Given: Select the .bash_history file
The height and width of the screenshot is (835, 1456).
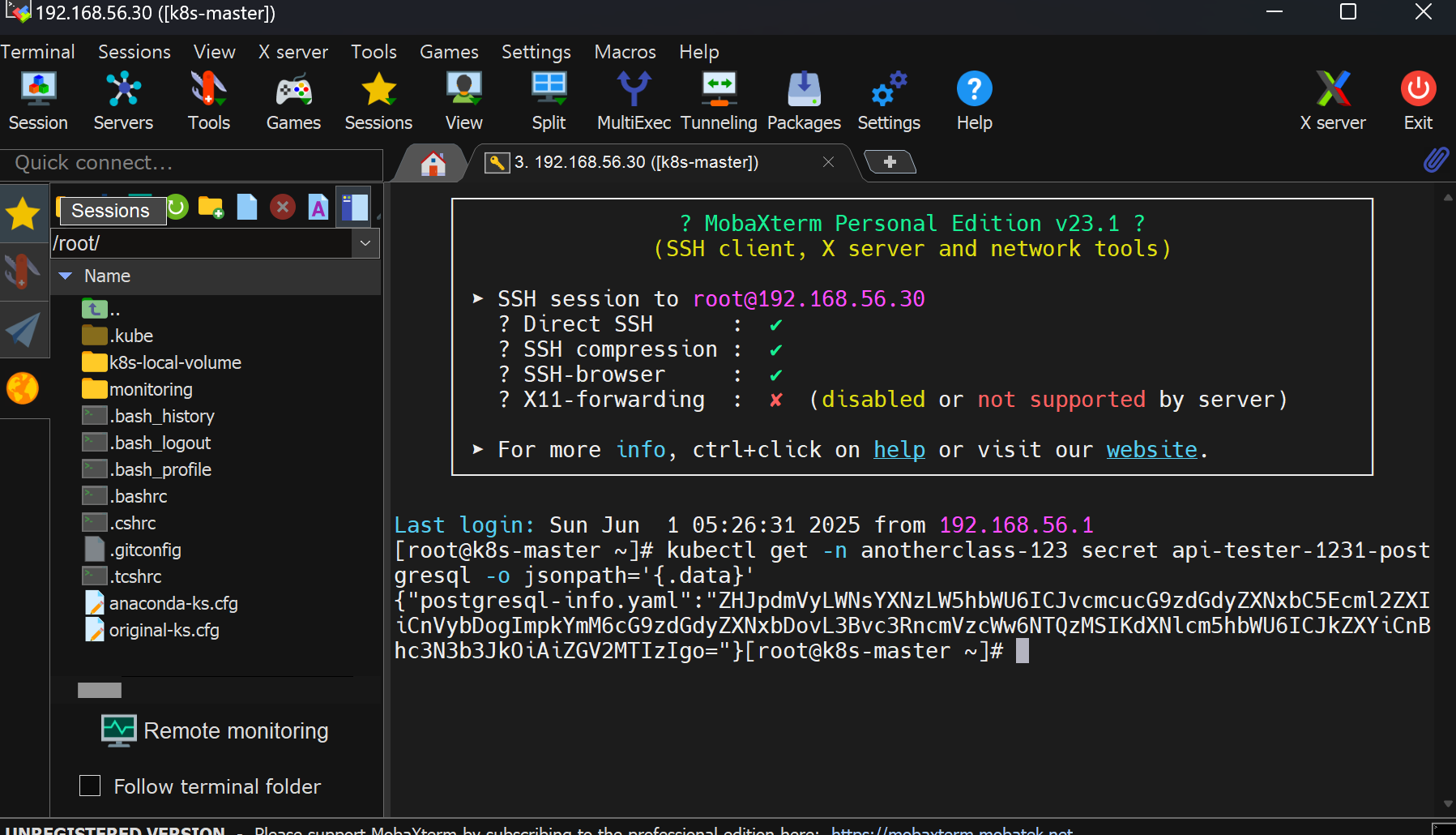Looking at the screenshot, I should pos(149,416).
